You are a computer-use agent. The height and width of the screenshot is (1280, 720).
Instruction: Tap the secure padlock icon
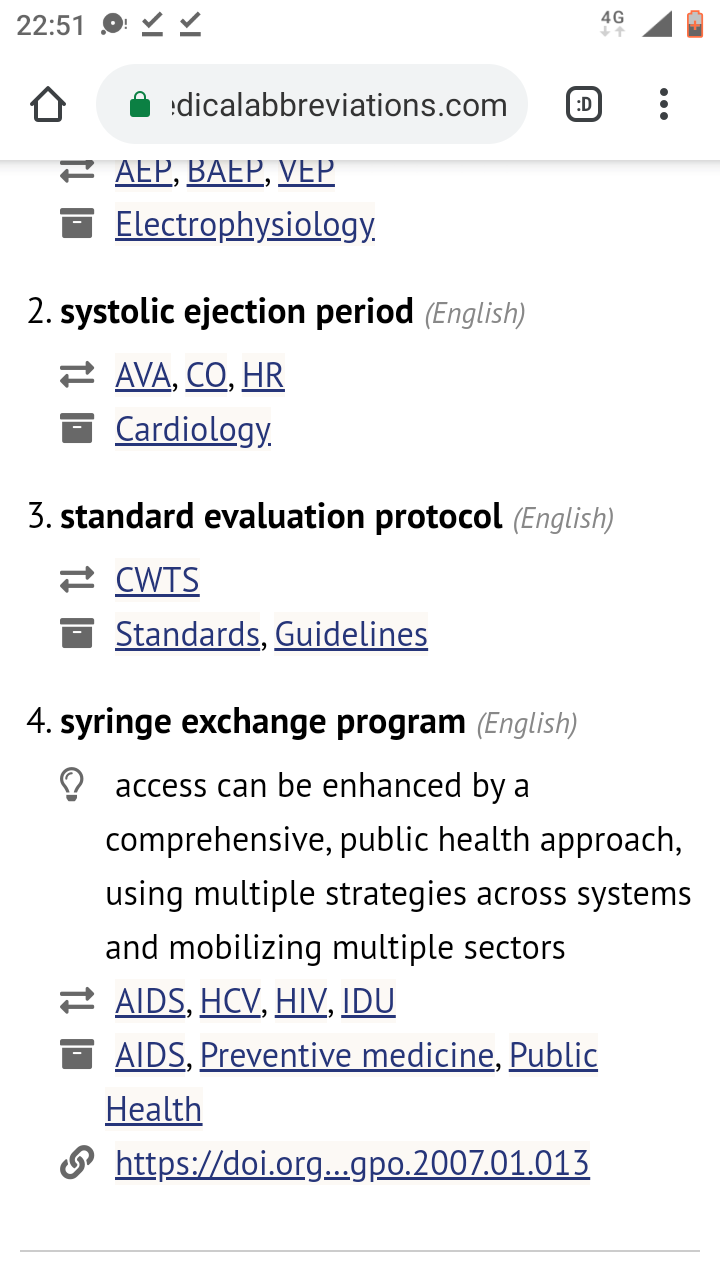140,105
